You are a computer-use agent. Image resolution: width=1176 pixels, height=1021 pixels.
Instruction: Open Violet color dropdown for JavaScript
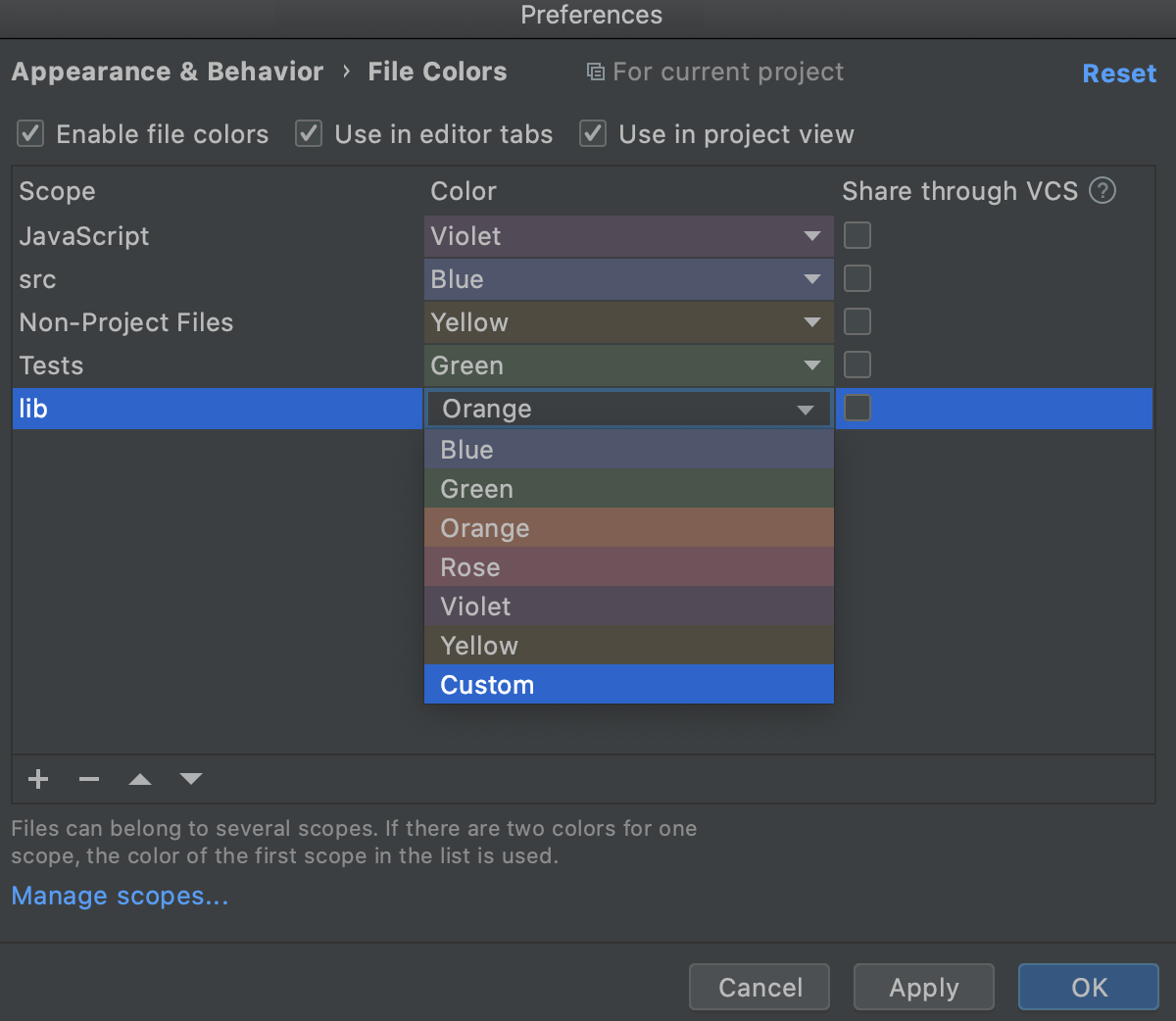click(x=629, y=236)
